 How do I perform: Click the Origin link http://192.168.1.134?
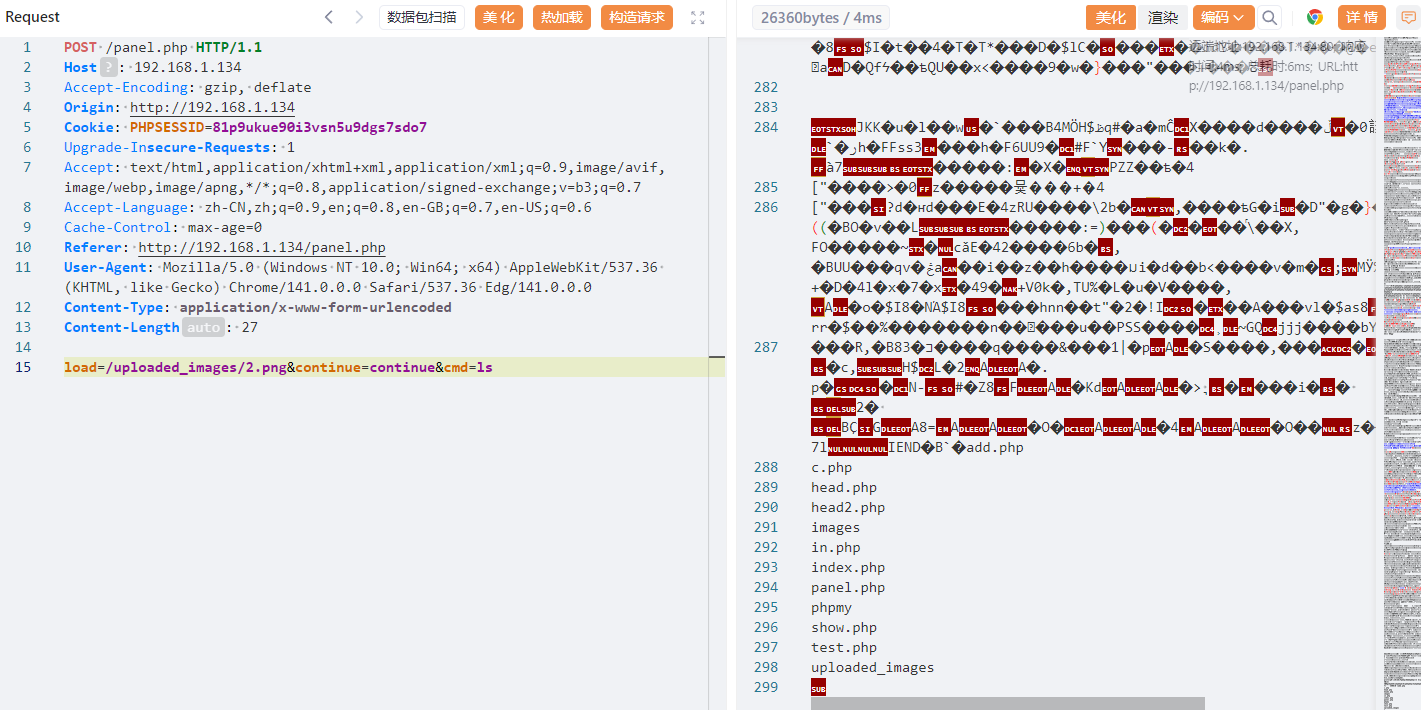[x=212, y=107]
